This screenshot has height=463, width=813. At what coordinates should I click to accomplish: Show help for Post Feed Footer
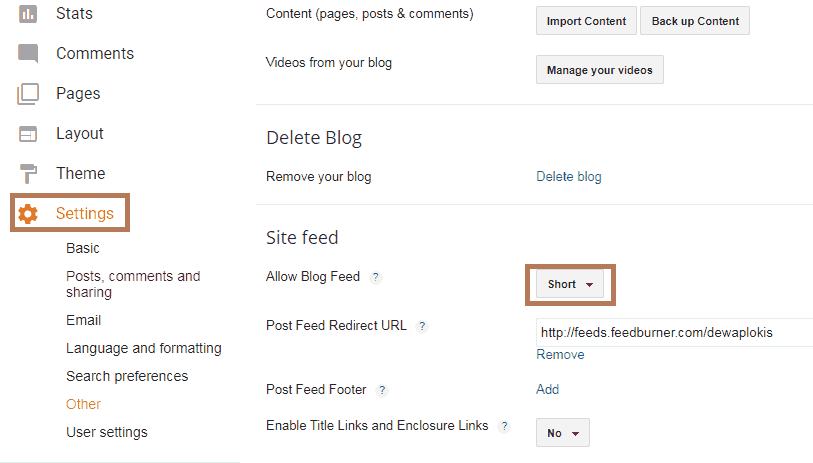click(382, 390)
